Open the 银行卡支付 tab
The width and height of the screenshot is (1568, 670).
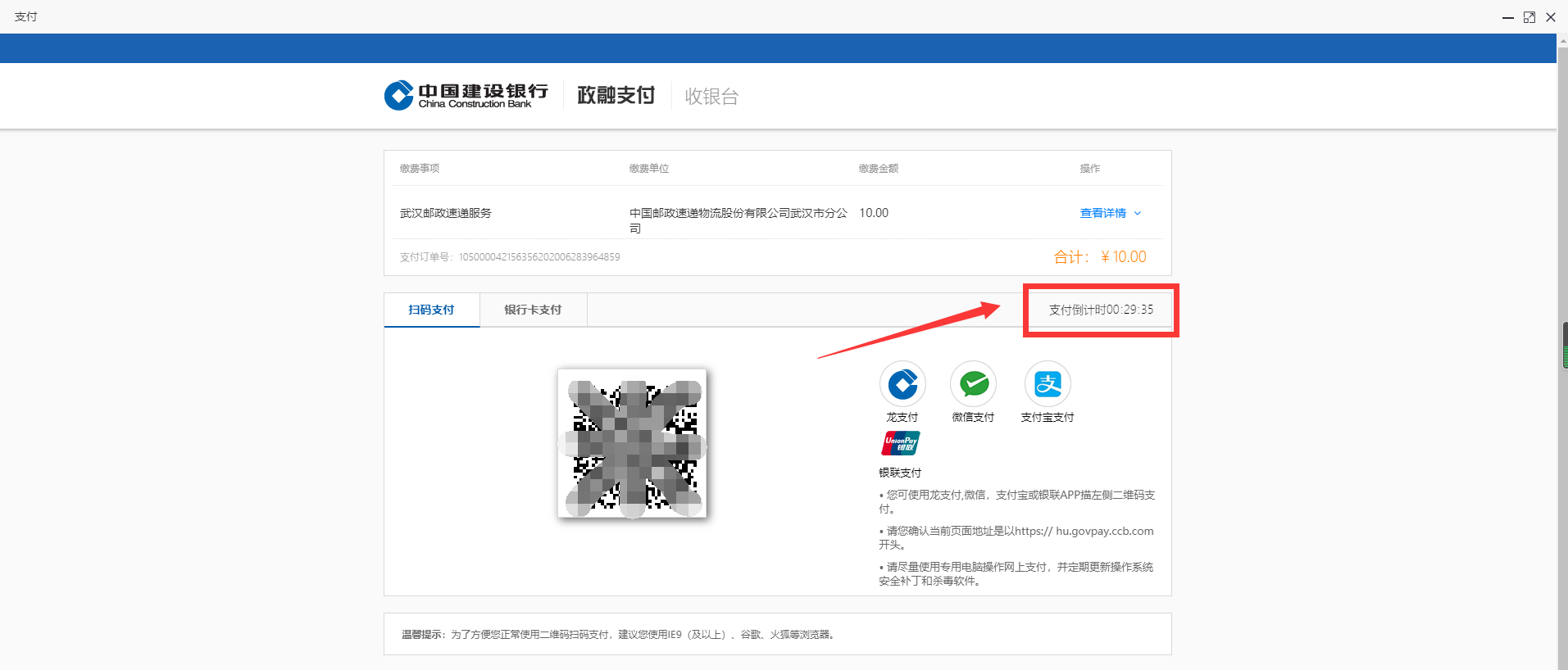click(533, 310)
